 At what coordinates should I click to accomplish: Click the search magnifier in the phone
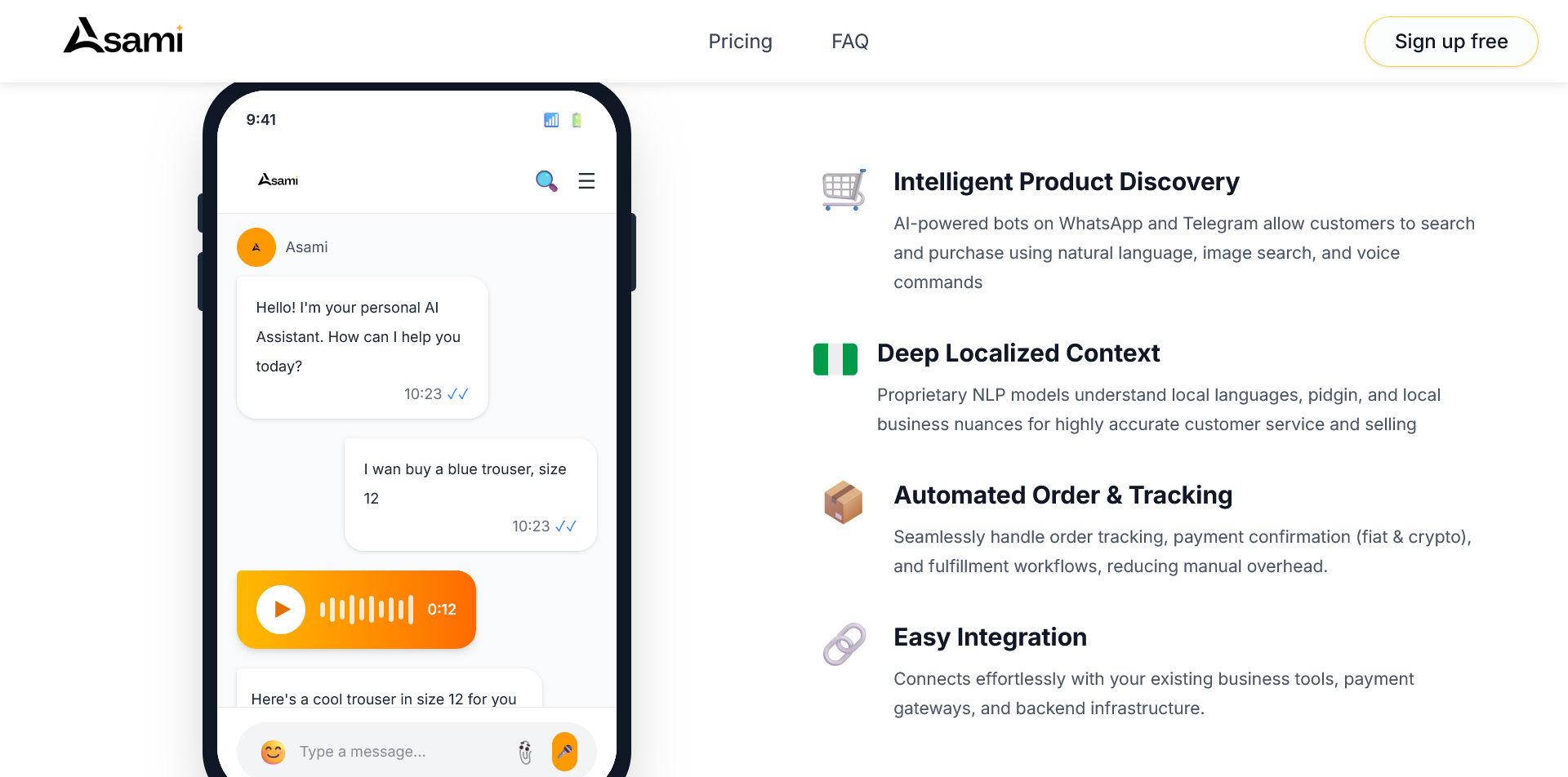tap(546, 180)
